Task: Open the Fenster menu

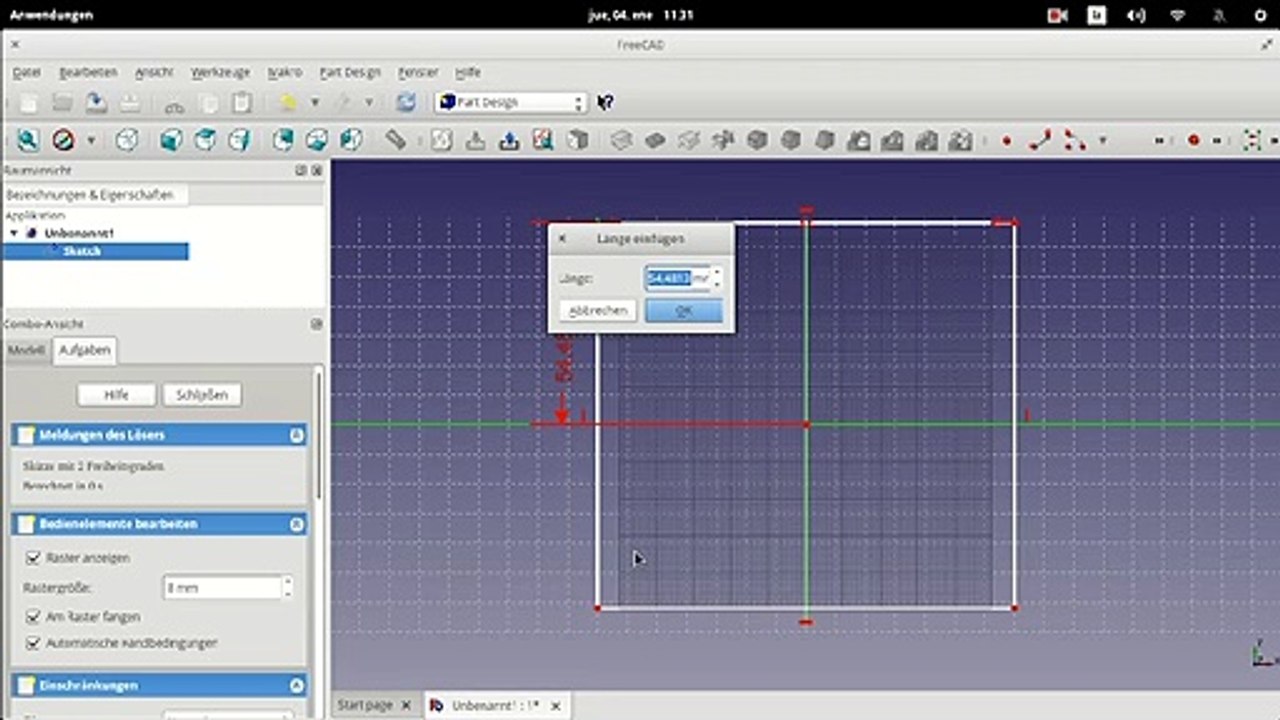Action: 418,72
